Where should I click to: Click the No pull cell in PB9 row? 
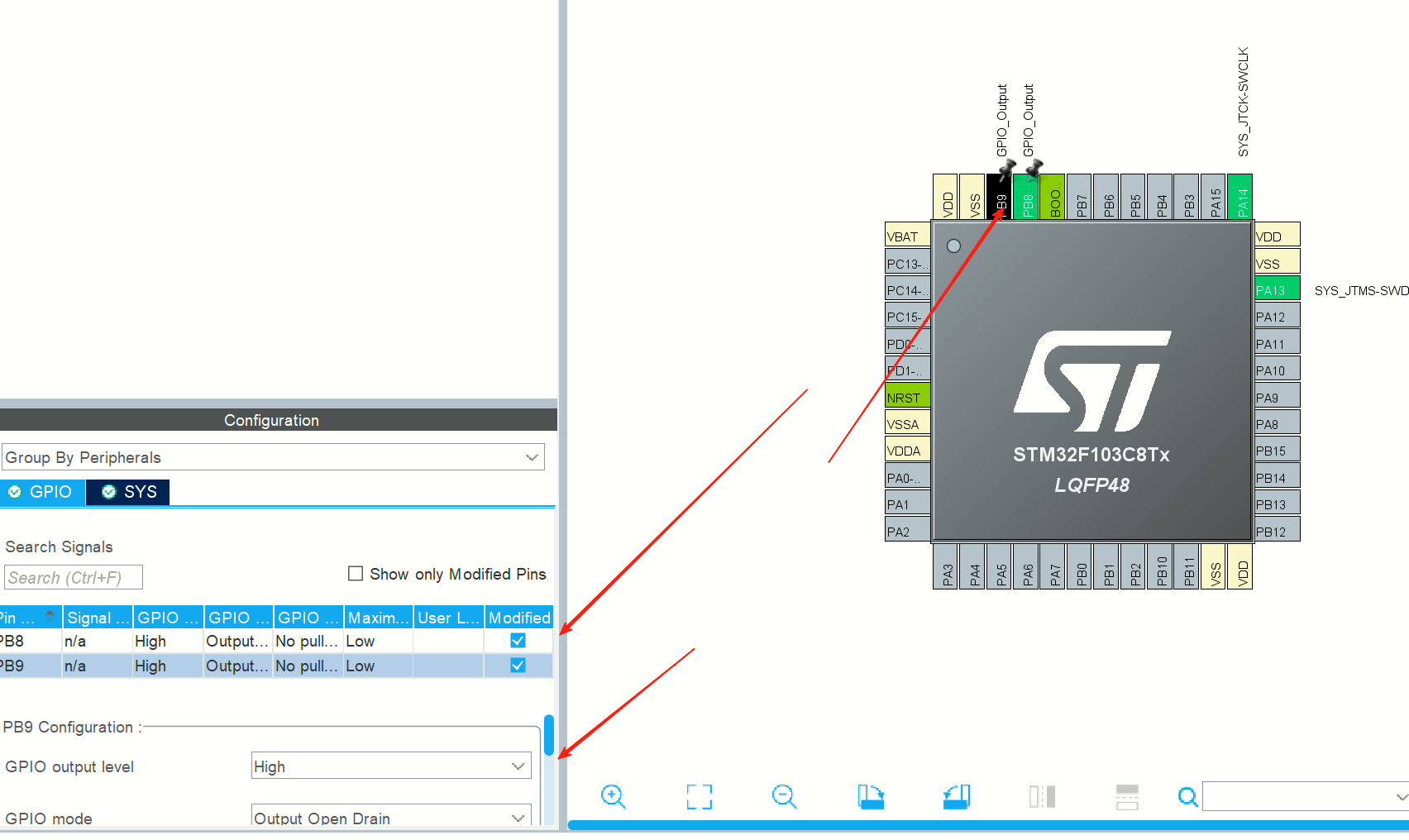308,666
